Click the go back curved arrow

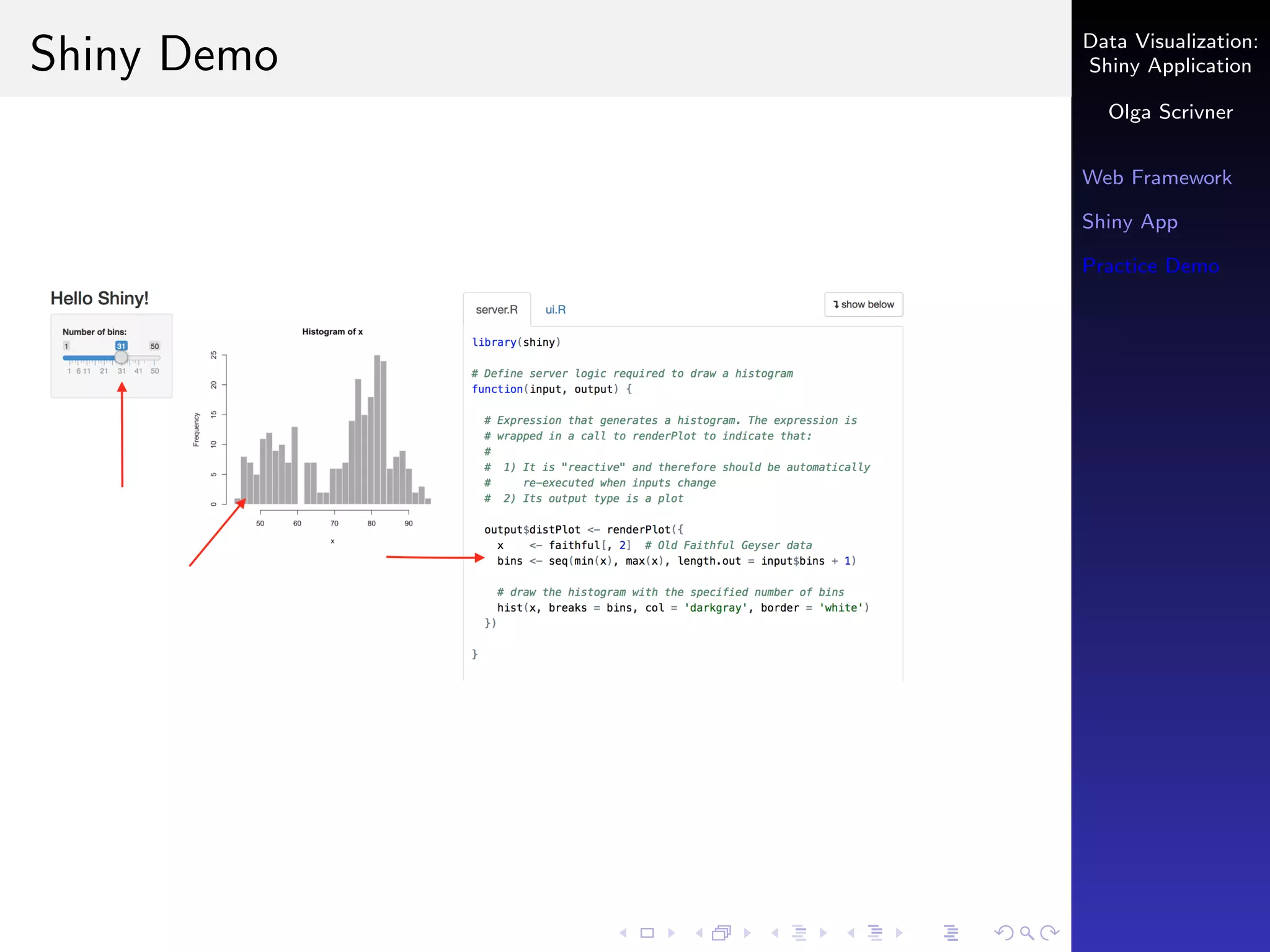click(x=1003, y=933)
